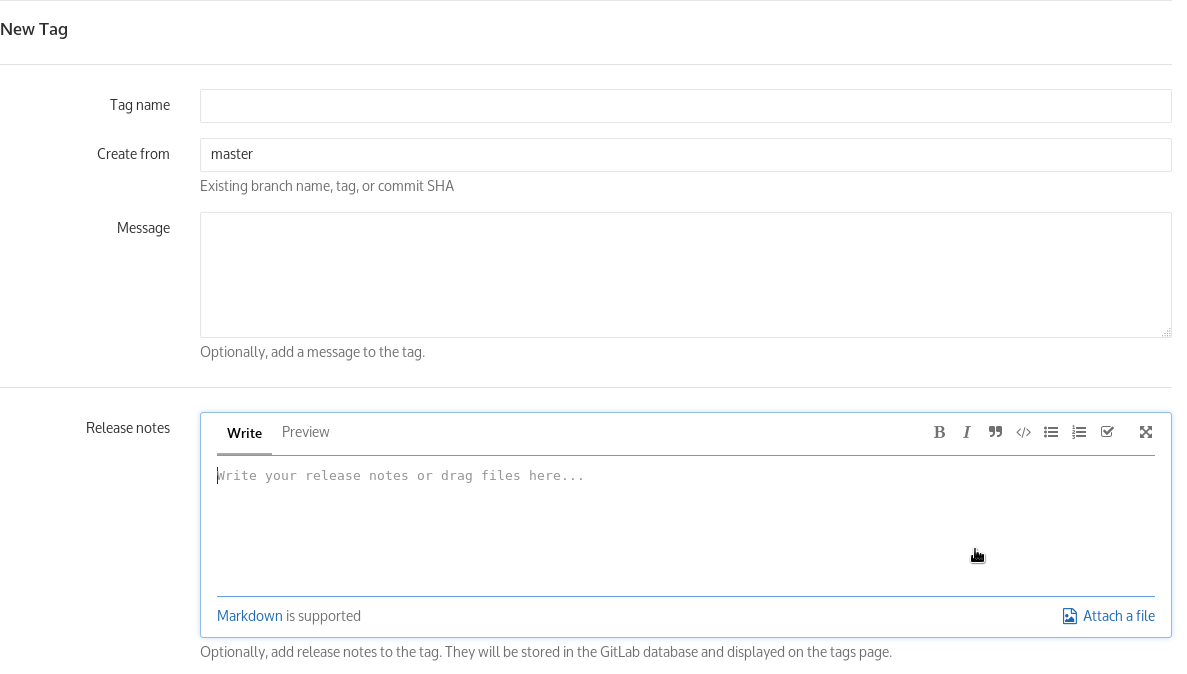The height and width of the screenshot is (674, 1187).
Task: Click the resize grip of the Message box
Action: click(x=1165, y=332)
